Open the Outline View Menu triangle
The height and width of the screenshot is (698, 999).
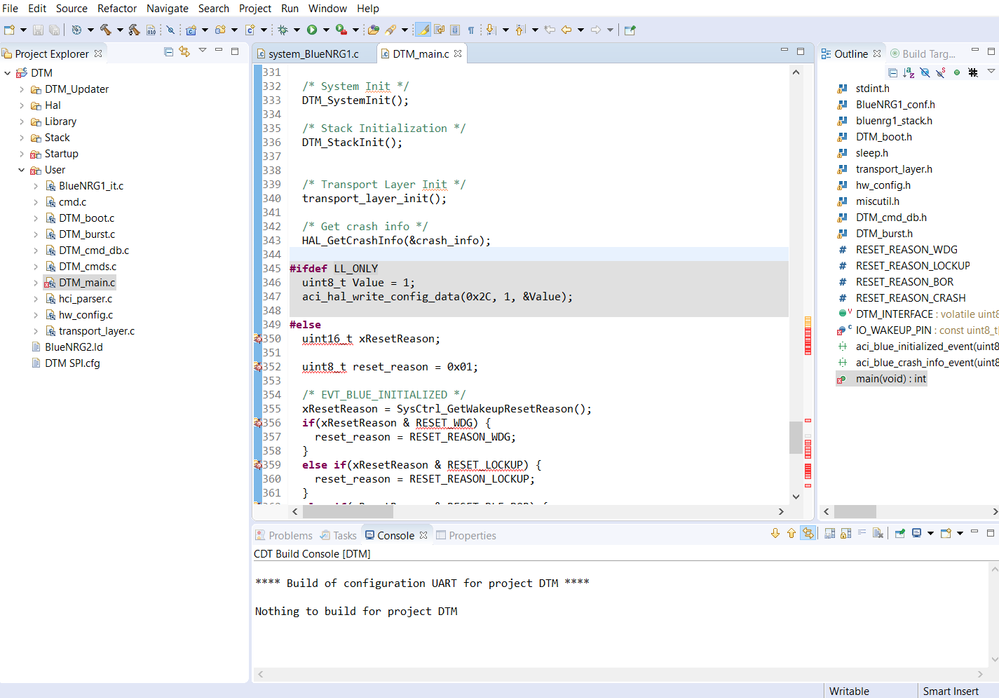[991, 71]
